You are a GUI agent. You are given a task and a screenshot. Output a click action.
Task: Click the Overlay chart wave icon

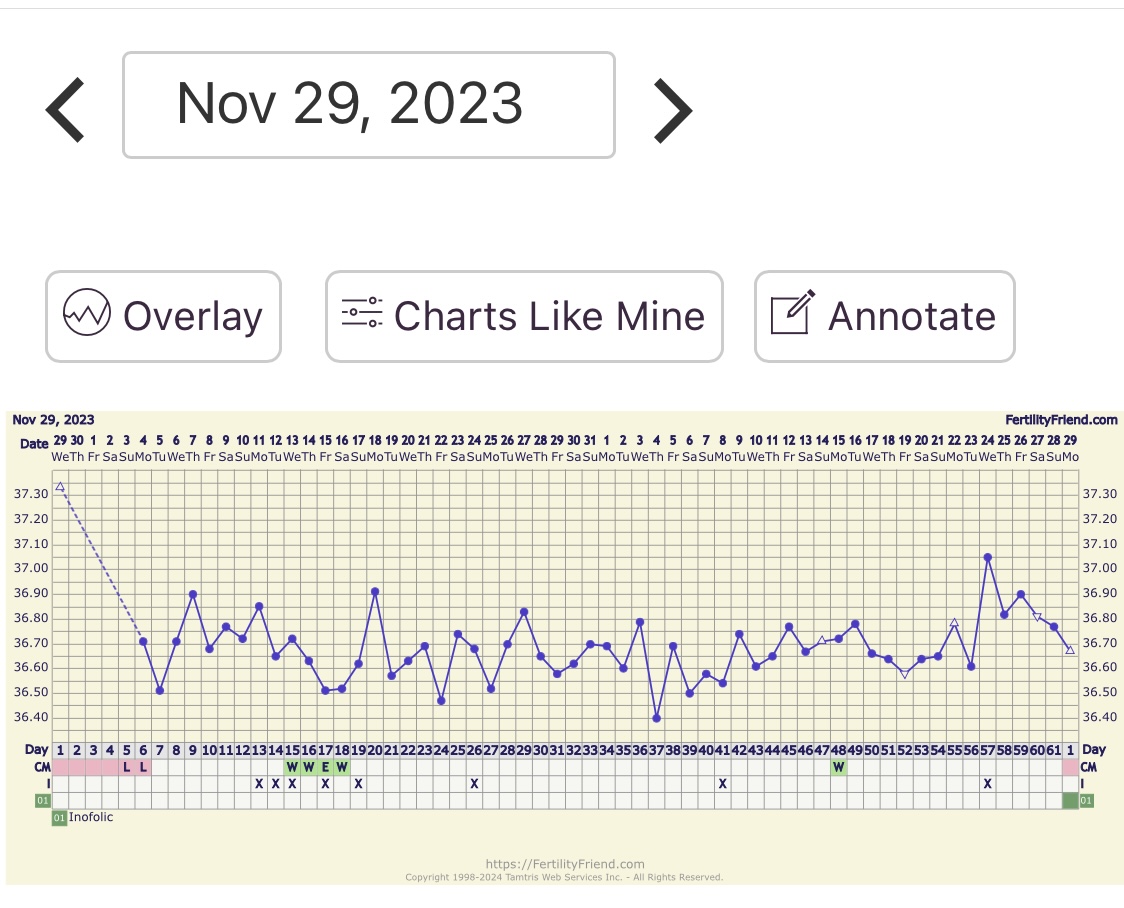tap(86, 316)
